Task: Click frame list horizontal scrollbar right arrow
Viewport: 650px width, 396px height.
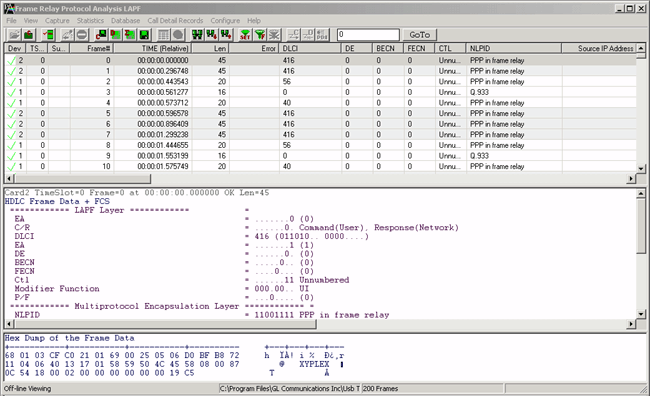Action: pyautogui.click(x=631, y=179)
